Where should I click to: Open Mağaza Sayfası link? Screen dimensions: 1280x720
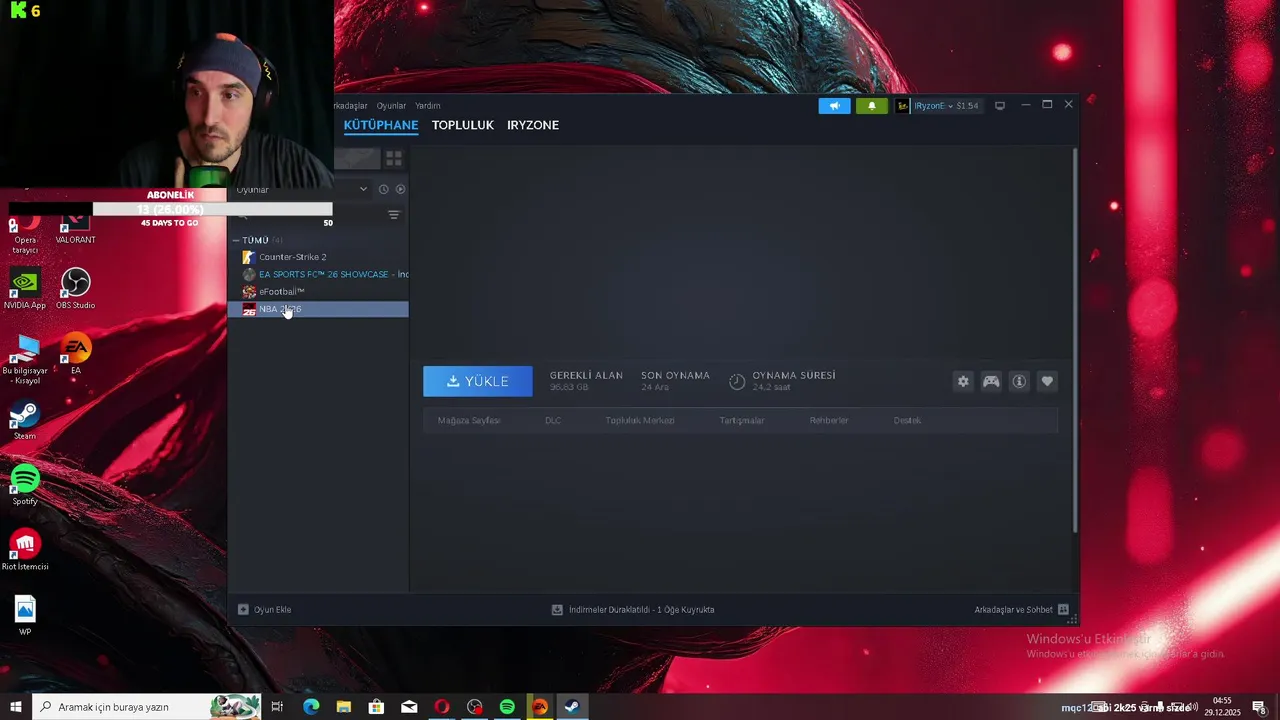[469, 420]
